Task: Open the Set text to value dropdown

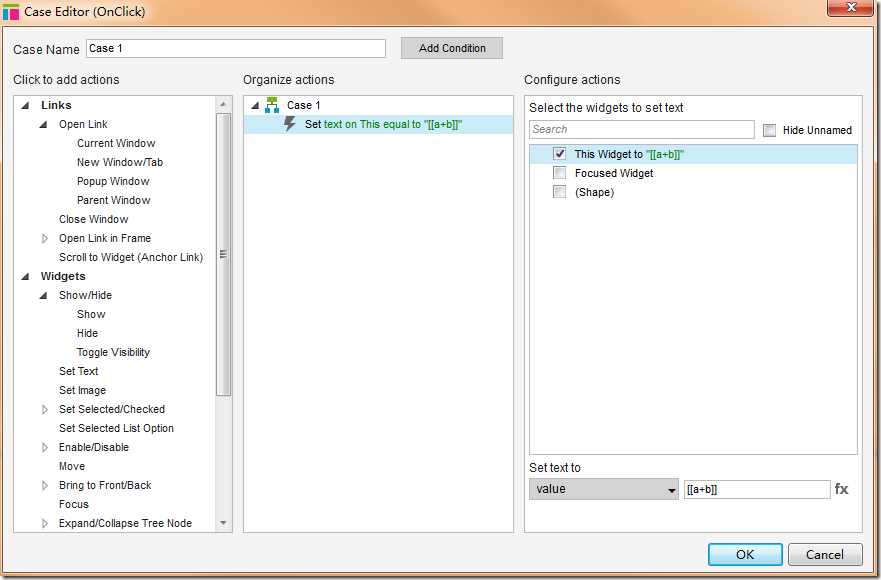Action: 603,489
